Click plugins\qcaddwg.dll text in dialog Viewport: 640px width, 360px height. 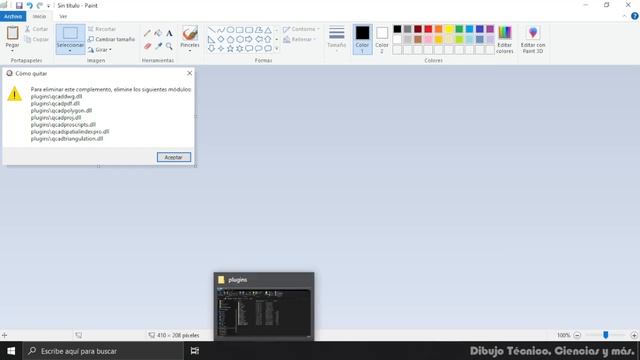[x=56, y=96]
